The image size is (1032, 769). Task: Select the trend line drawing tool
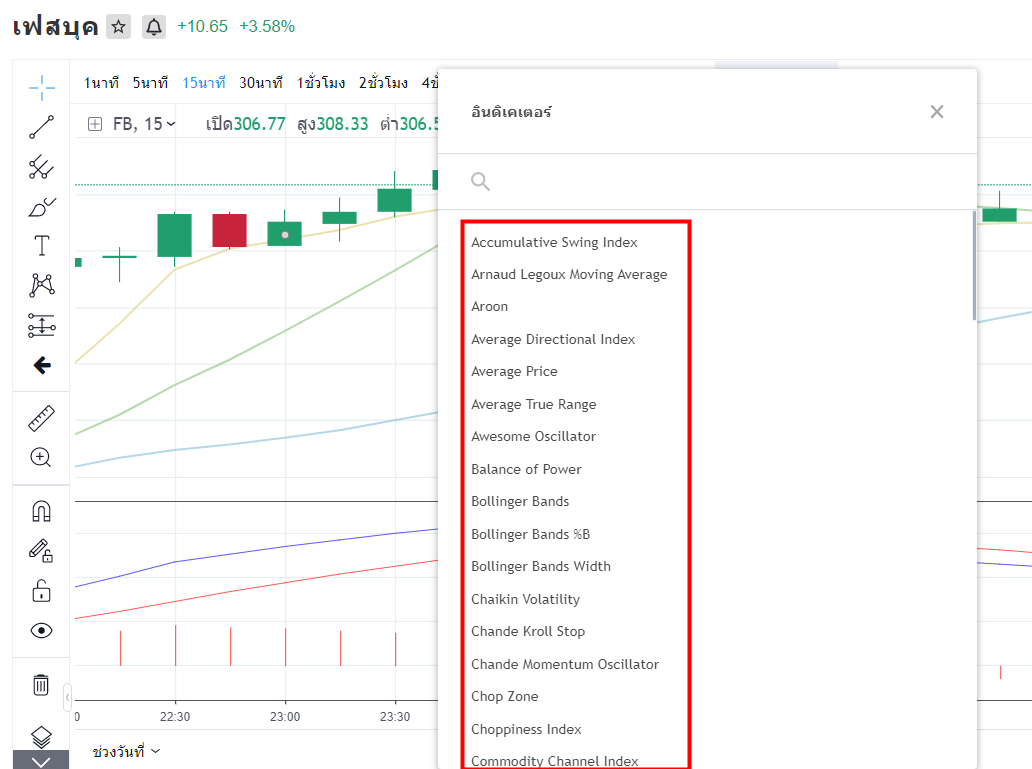pos(40,127)
